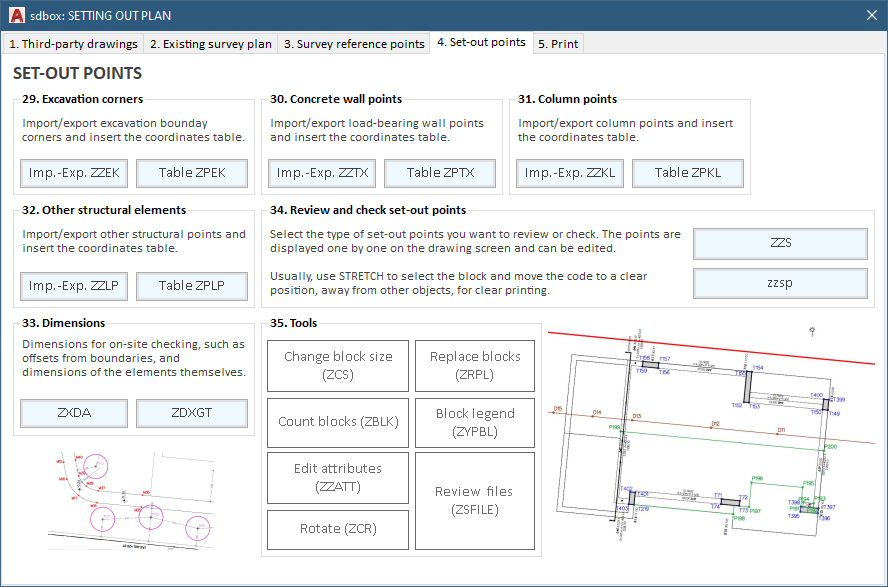
Task: Click the '32. Other structural elements' label
Action: pyautogui.click(x=104, y=210)
